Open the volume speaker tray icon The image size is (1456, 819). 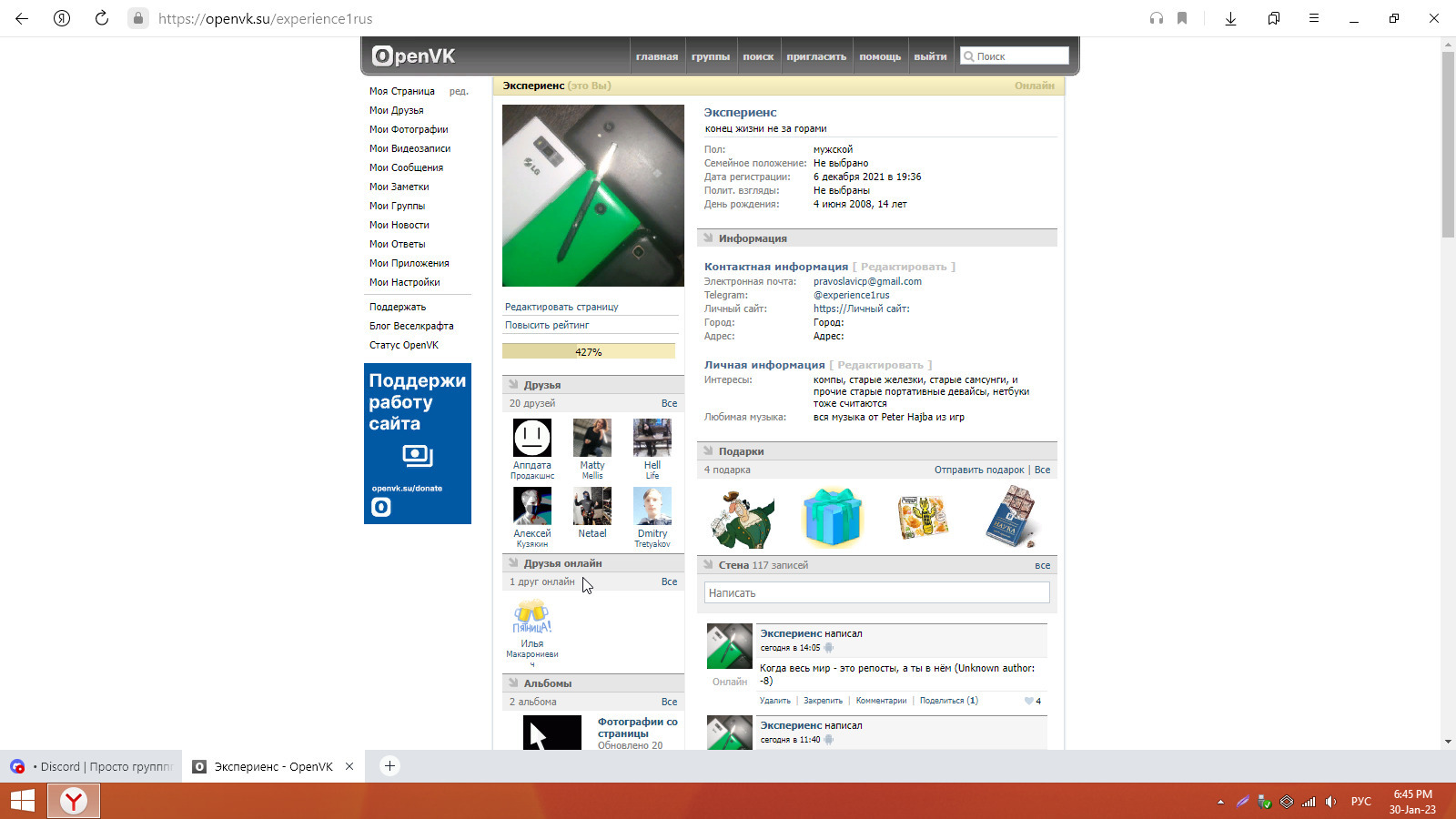pyautogui.click(x=1330, y=802)
